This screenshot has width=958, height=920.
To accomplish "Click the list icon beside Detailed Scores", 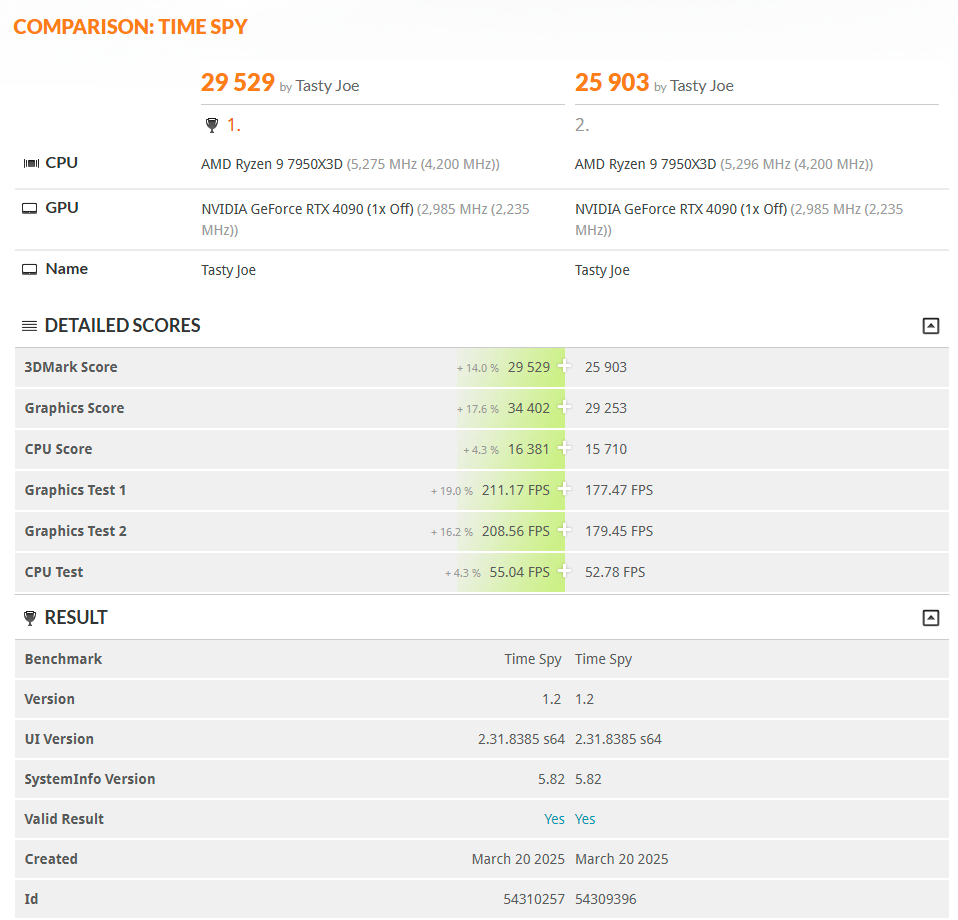I will (x=29, y=326).
